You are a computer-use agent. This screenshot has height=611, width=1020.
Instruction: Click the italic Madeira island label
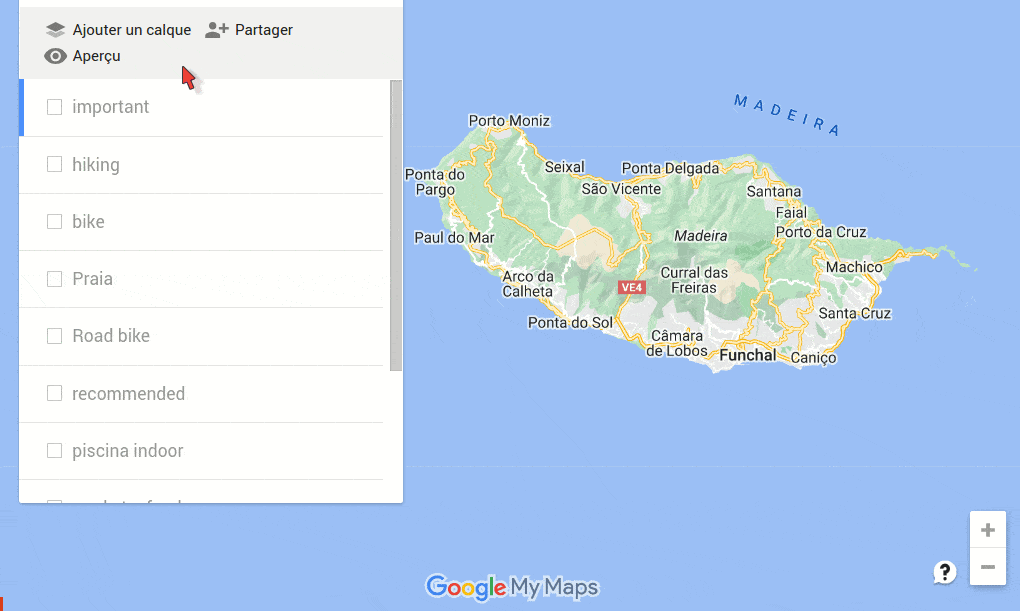(x=701, y=236)
